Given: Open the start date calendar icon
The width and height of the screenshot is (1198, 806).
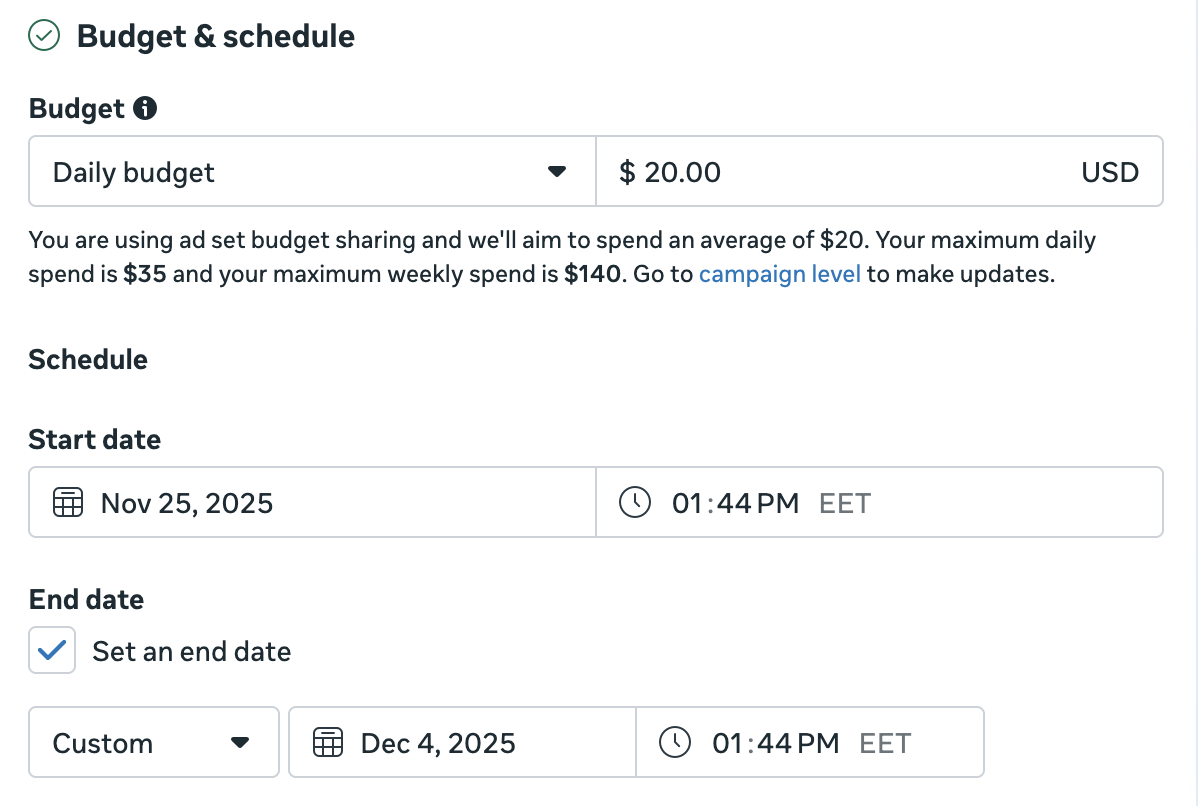Looking at the screenshot, I should 67,502.
